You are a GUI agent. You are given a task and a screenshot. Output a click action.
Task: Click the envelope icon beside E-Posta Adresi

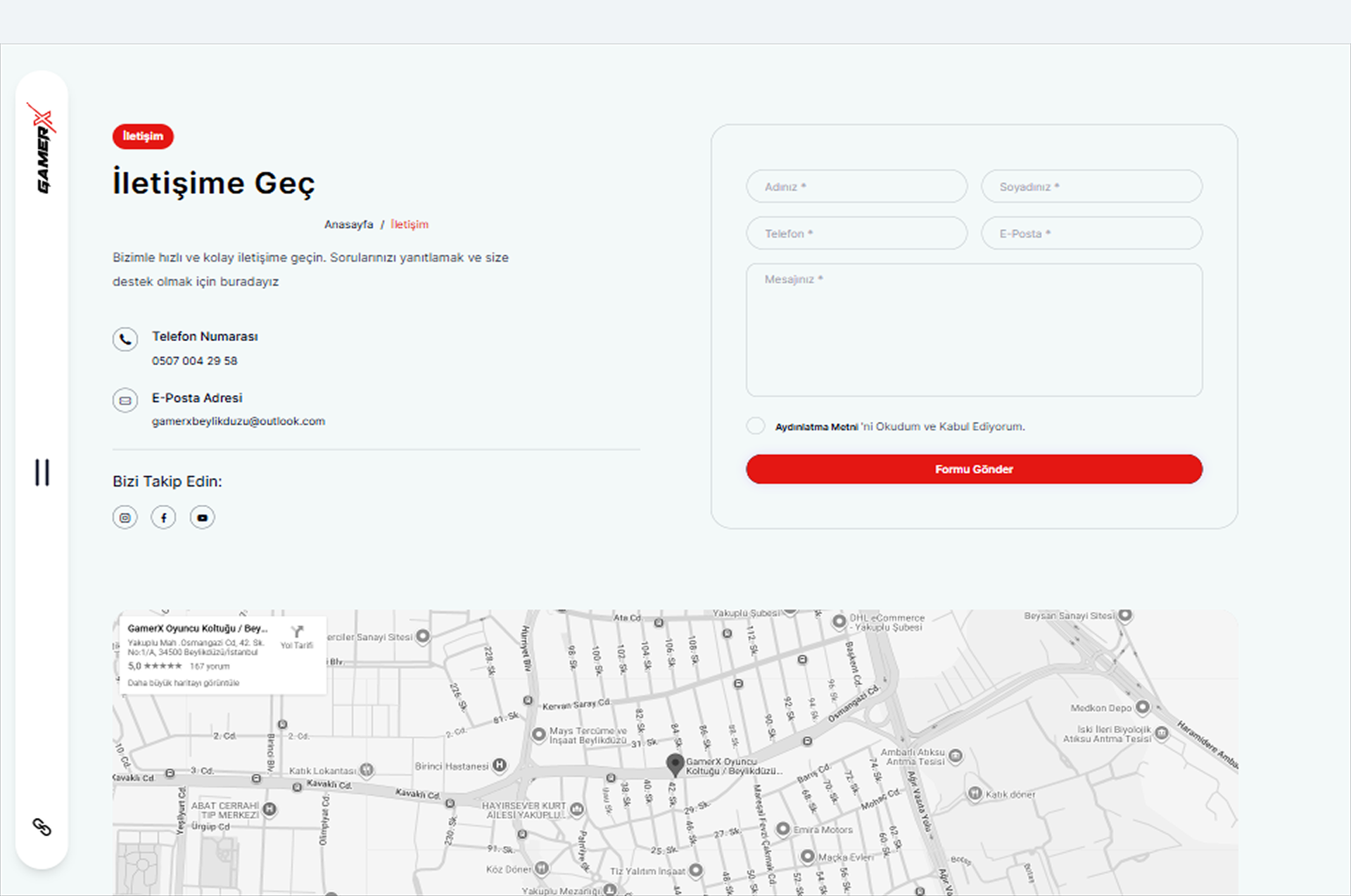pos(125,400)
